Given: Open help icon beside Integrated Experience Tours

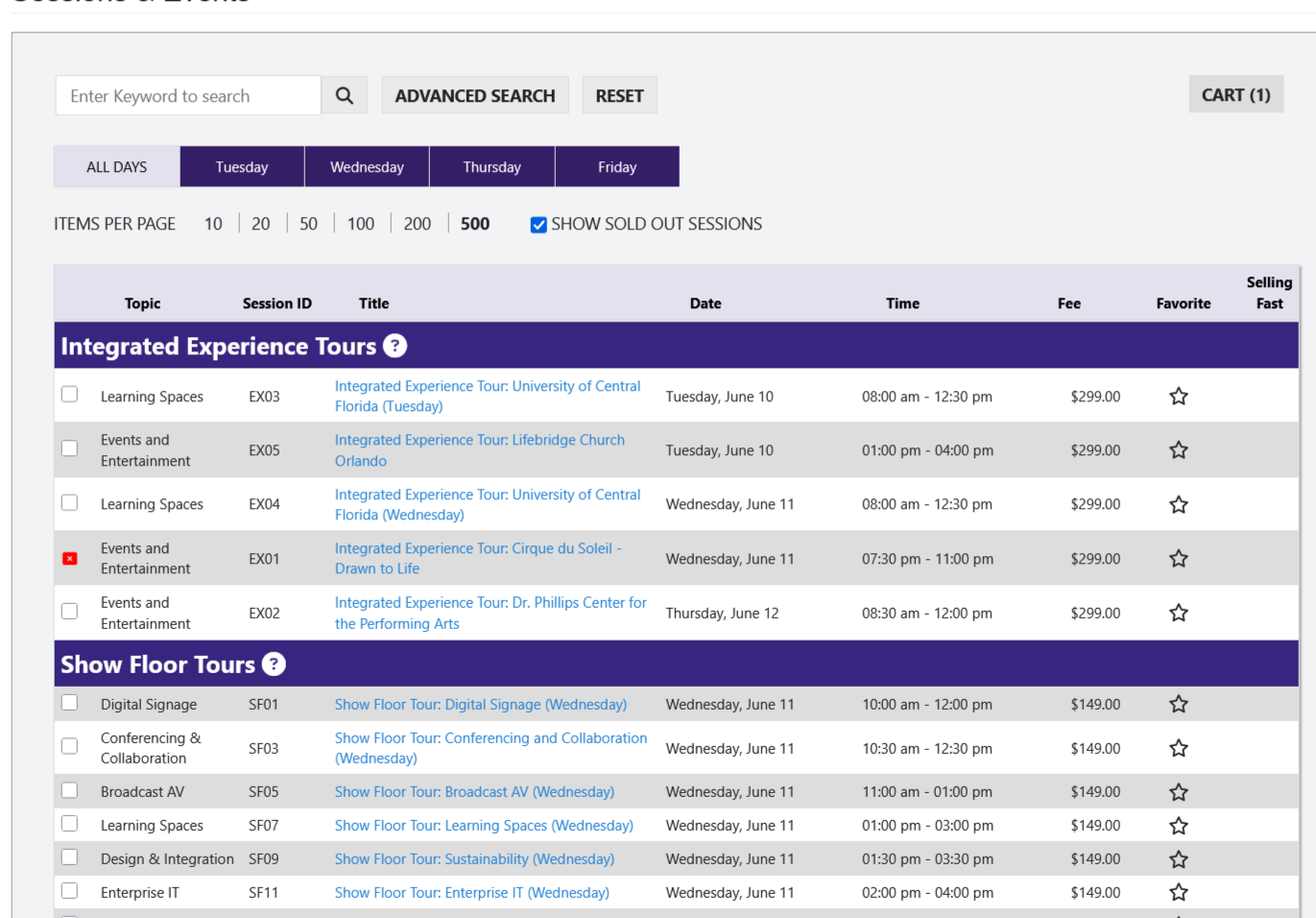Looking at the screenshot, I should [395, 346].
